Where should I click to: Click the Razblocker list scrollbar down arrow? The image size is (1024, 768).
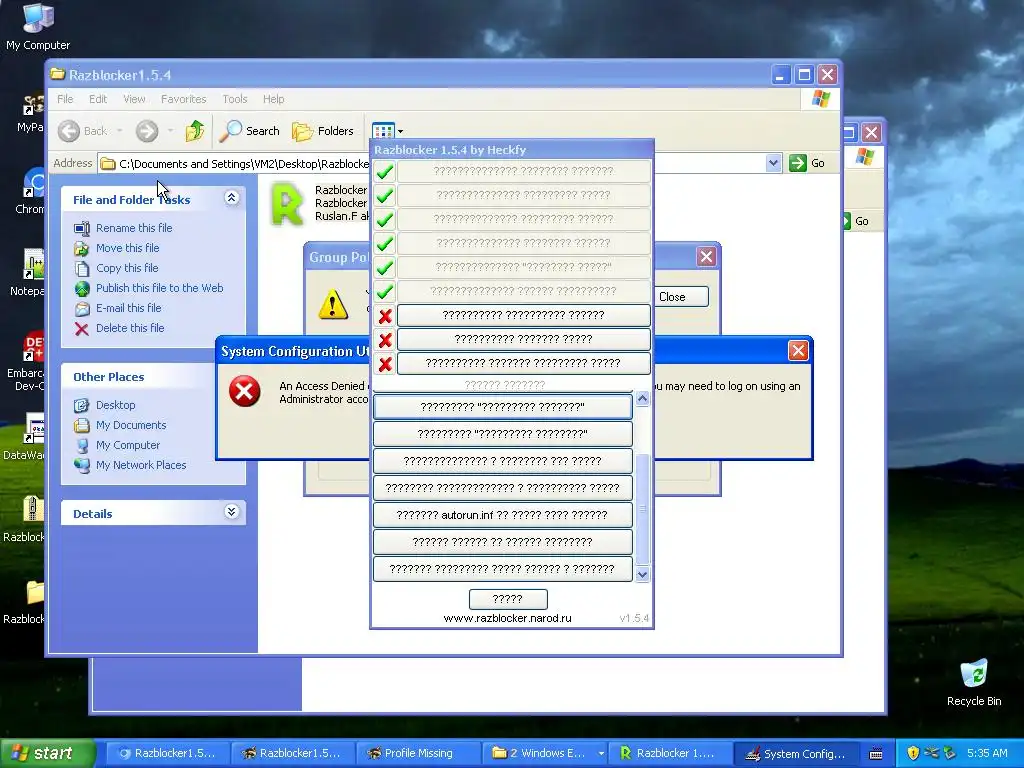(x=643, y=575)
